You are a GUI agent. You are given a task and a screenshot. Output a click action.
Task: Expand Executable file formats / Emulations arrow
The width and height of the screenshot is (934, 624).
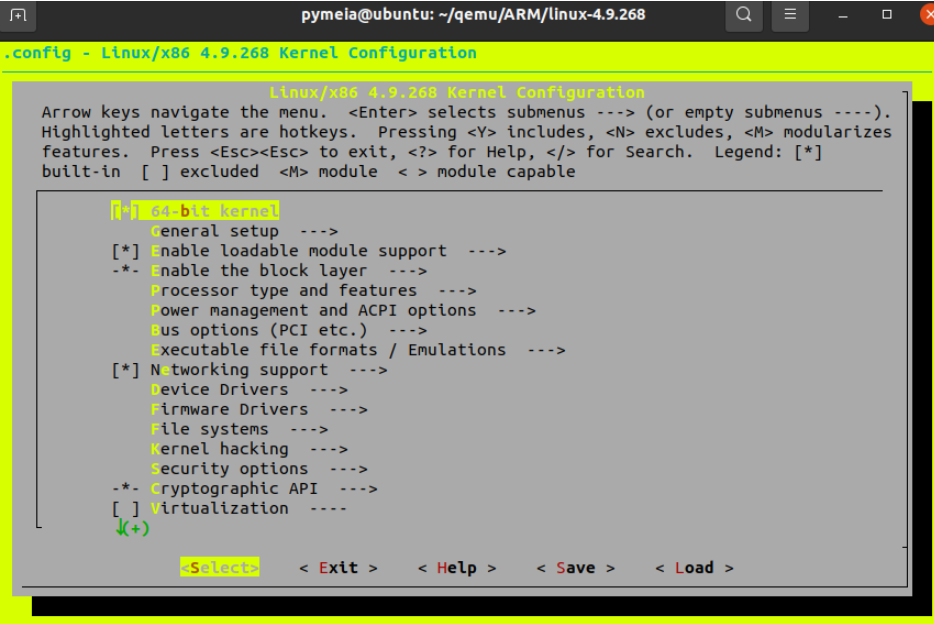(x=546, y=350)
